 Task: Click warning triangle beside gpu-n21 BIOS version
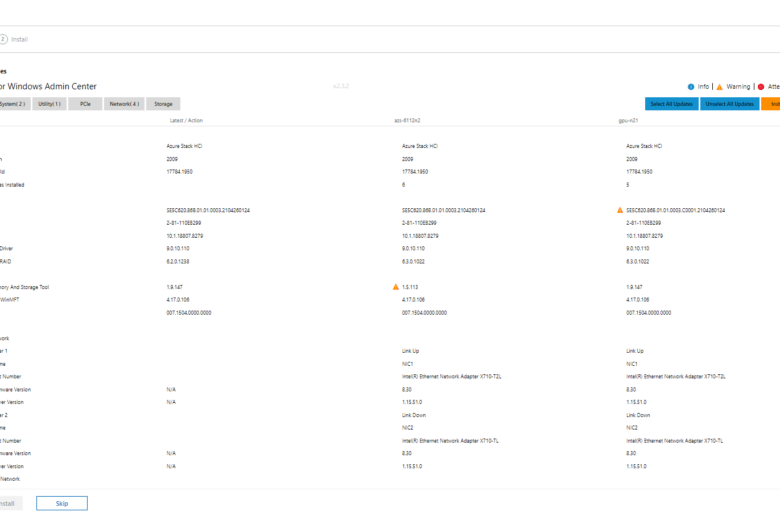(x=620, y=210)
